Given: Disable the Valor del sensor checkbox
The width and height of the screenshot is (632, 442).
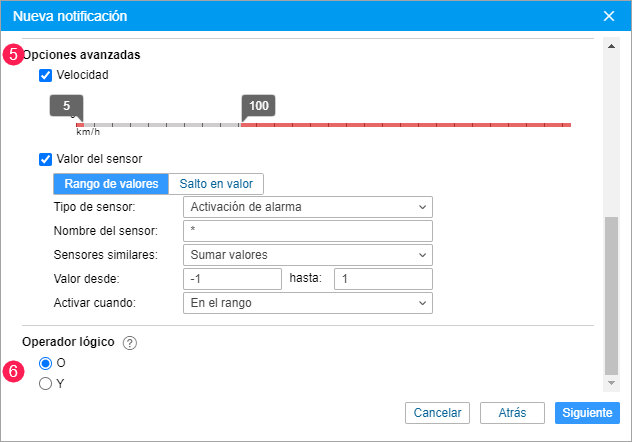Looking at the screenshot, I should point(45,159).
